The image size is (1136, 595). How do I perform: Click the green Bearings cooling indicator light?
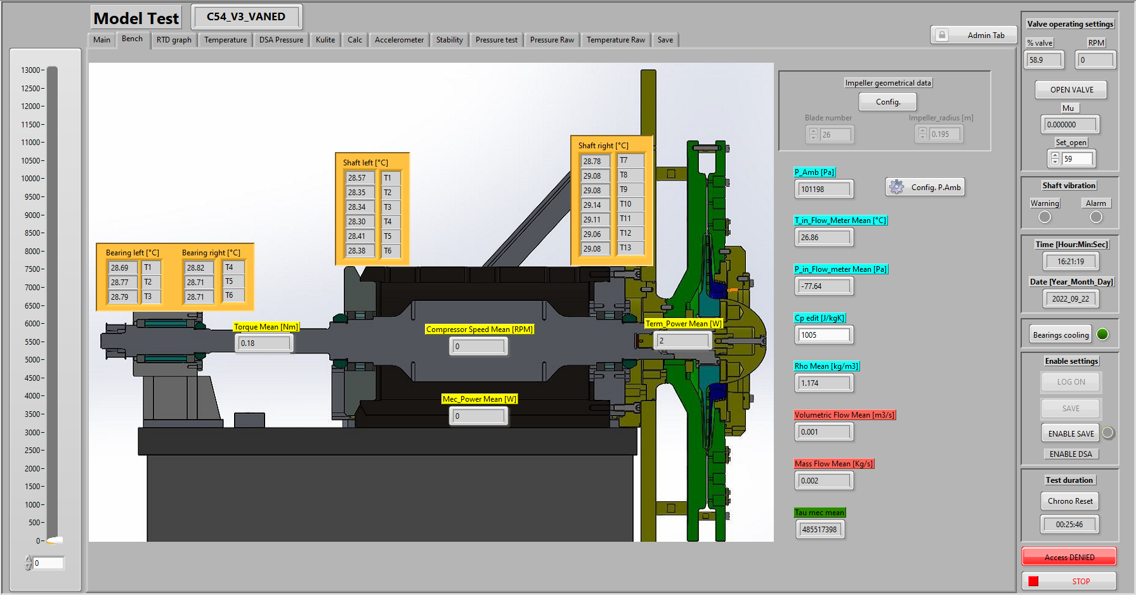pos(1103,334)
